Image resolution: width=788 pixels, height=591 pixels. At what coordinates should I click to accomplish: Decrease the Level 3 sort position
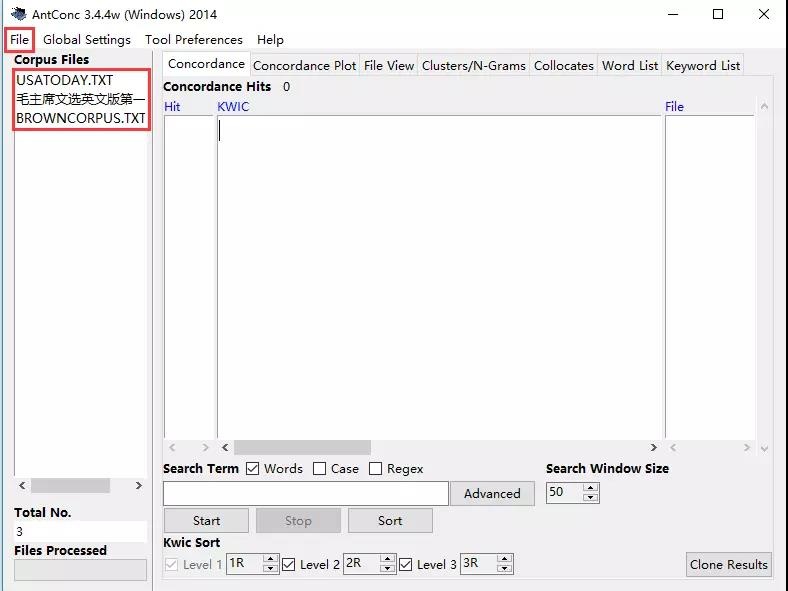pos(504,569)
